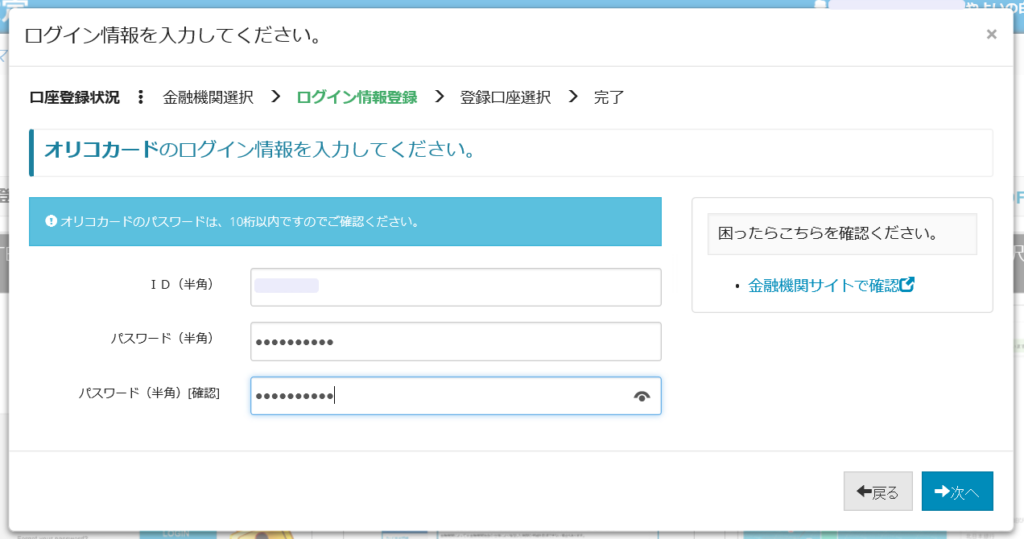
Task: Focus the パスワード（半角） field
Action: [x=455, y=341]
